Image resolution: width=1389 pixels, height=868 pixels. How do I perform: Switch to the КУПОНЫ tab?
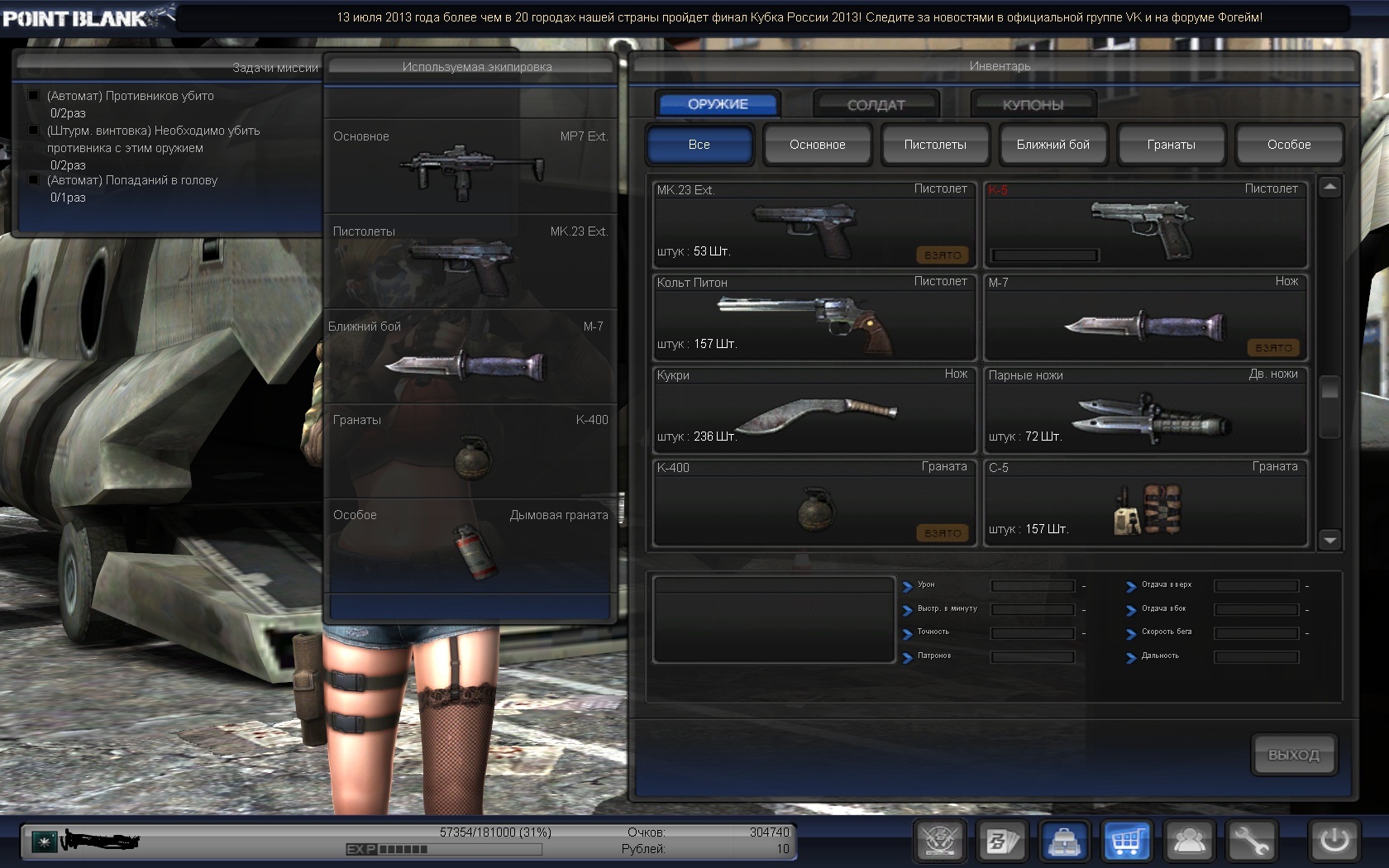(x=1033, y=105)
